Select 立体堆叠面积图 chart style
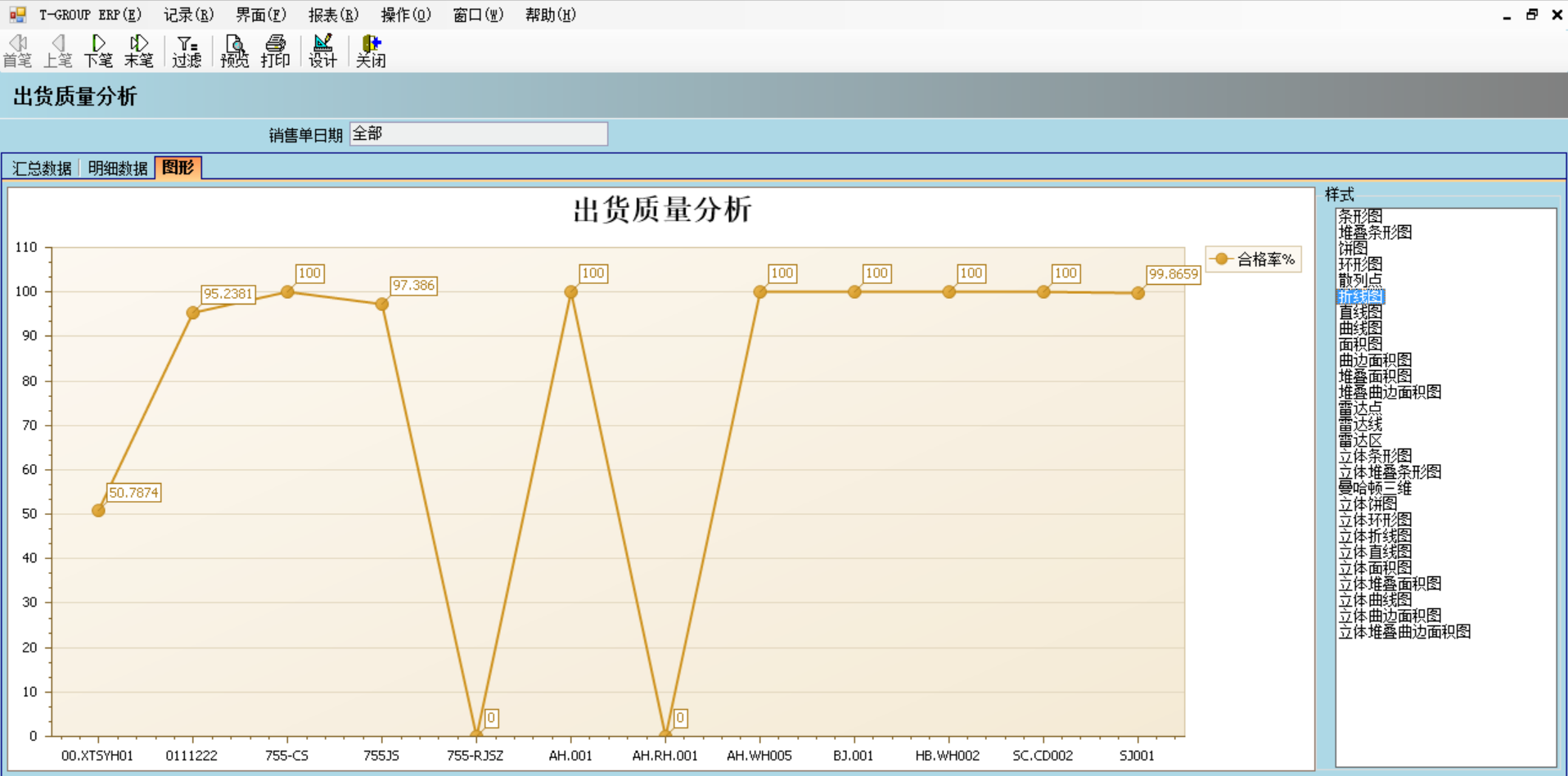1568x776 pixels. click(1390, 584)
